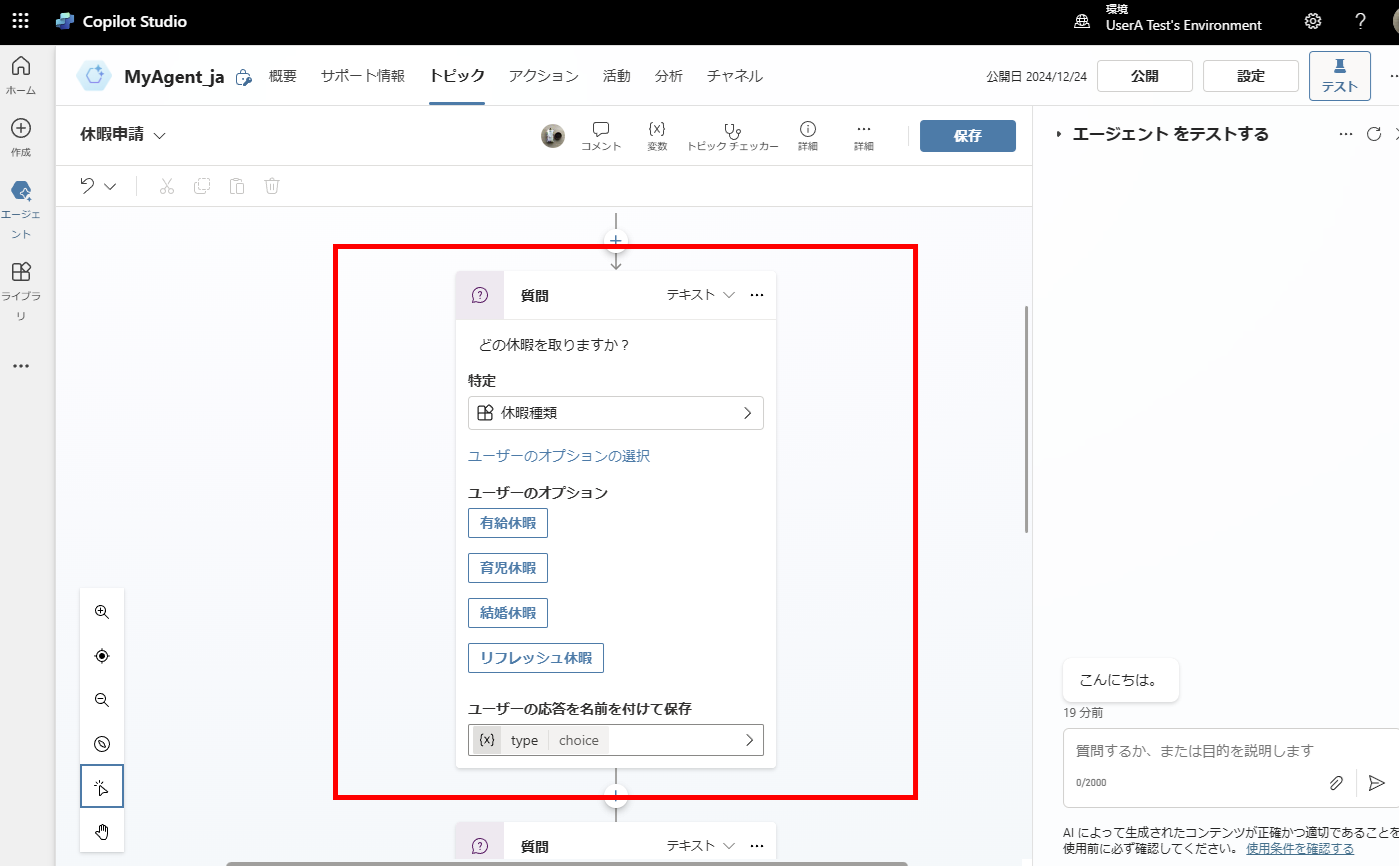This screenshot has height=866, width=1399.
Task: Click the minimap toggle icon on canvas toolbar
Action: pos(101,743)
